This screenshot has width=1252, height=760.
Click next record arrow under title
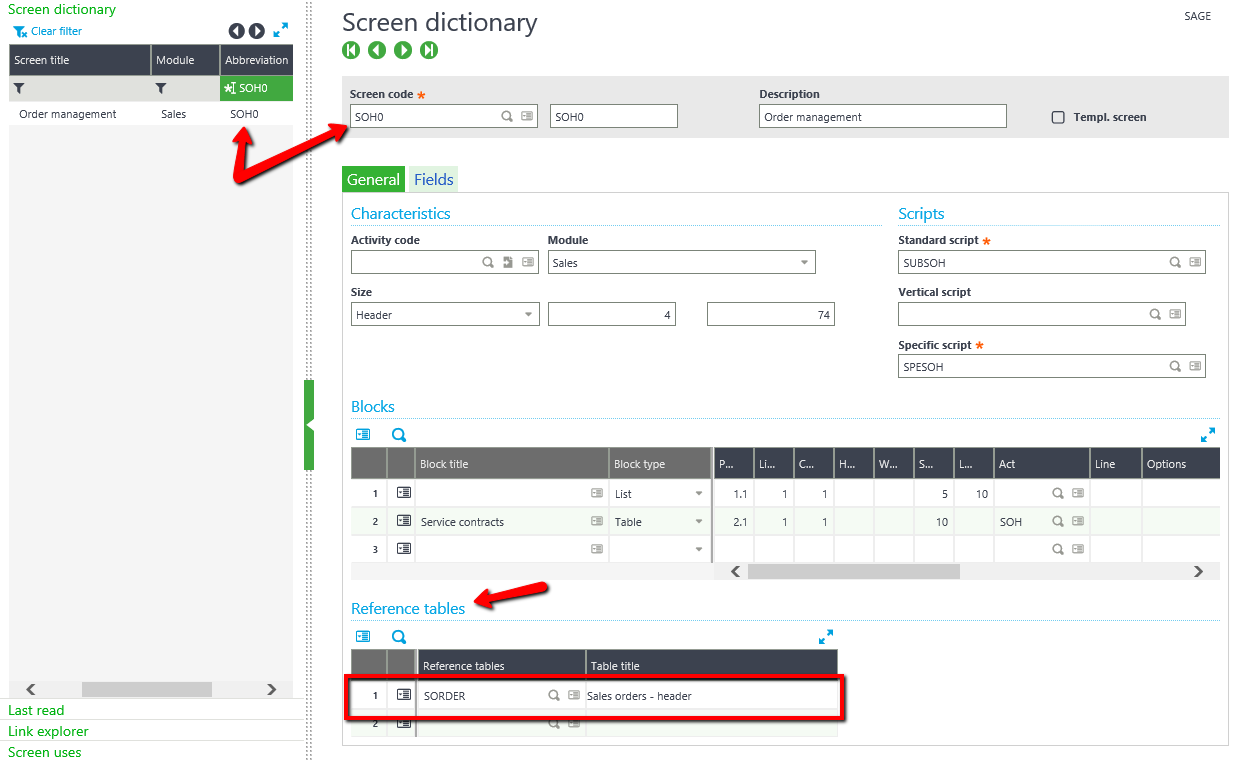pyautogui.click(x=403, y=50)
